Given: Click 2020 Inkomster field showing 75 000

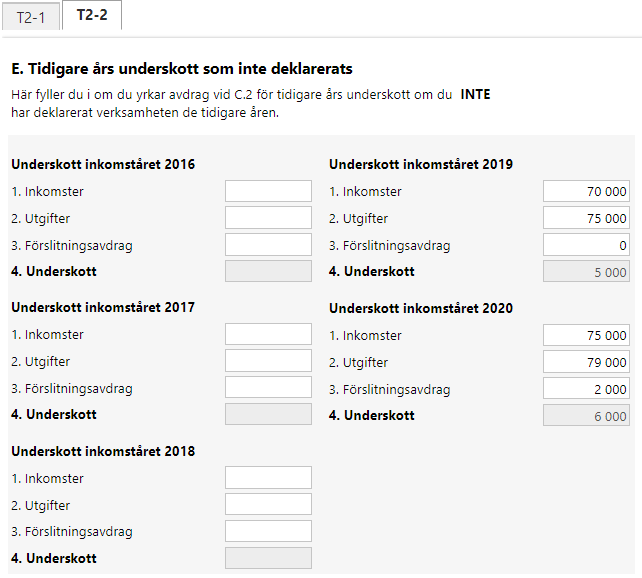Looking at the screenshot, I should [x=586, y=335].
